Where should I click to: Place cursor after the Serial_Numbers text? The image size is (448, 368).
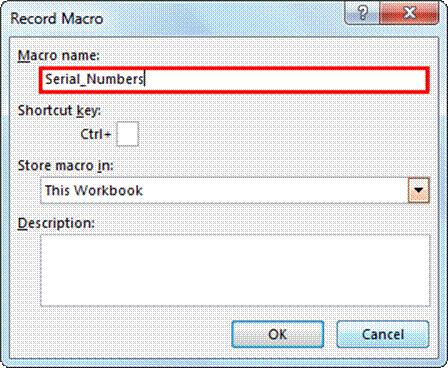tap(145, 79)
